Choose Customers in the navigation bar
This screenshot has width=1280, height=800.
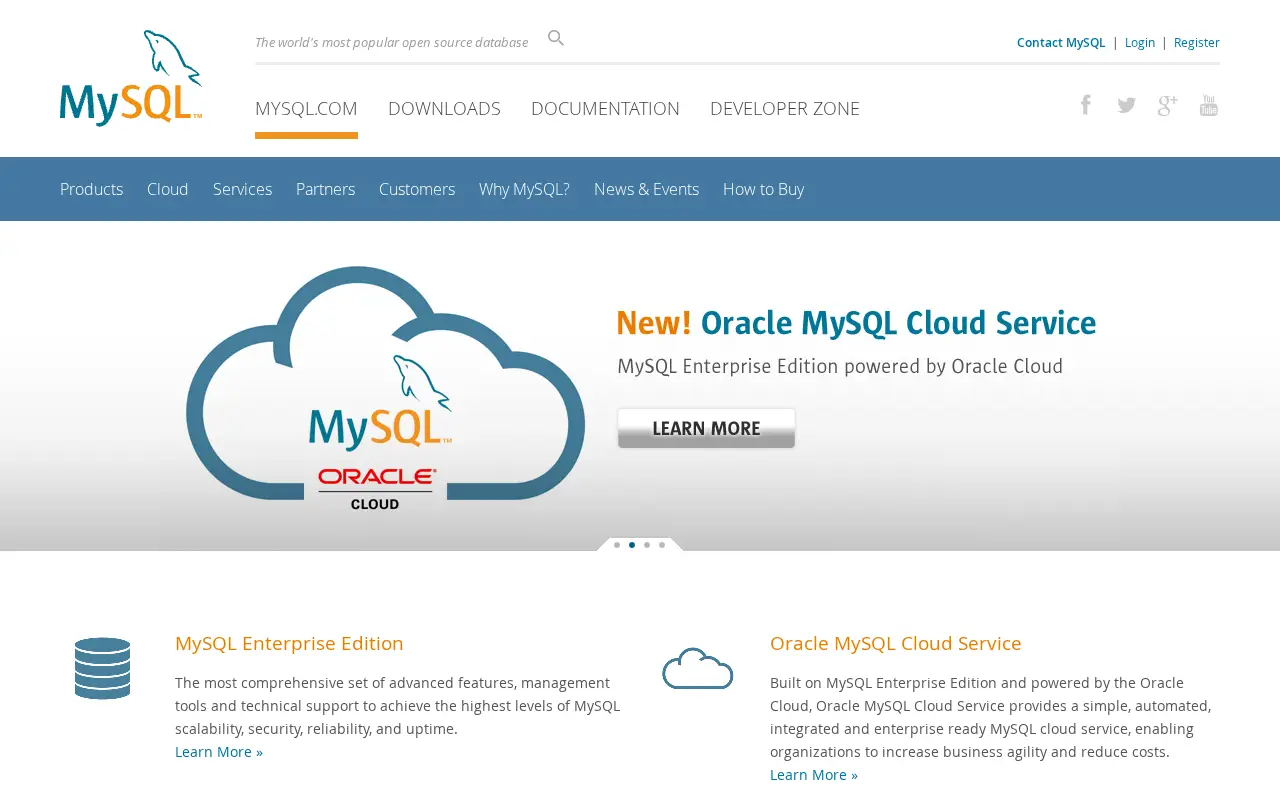(417, 189)
